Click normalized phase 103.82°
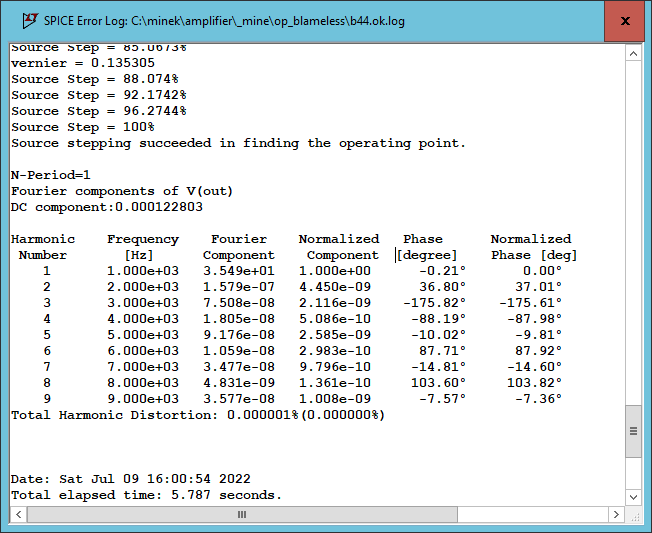 [534, 383]
